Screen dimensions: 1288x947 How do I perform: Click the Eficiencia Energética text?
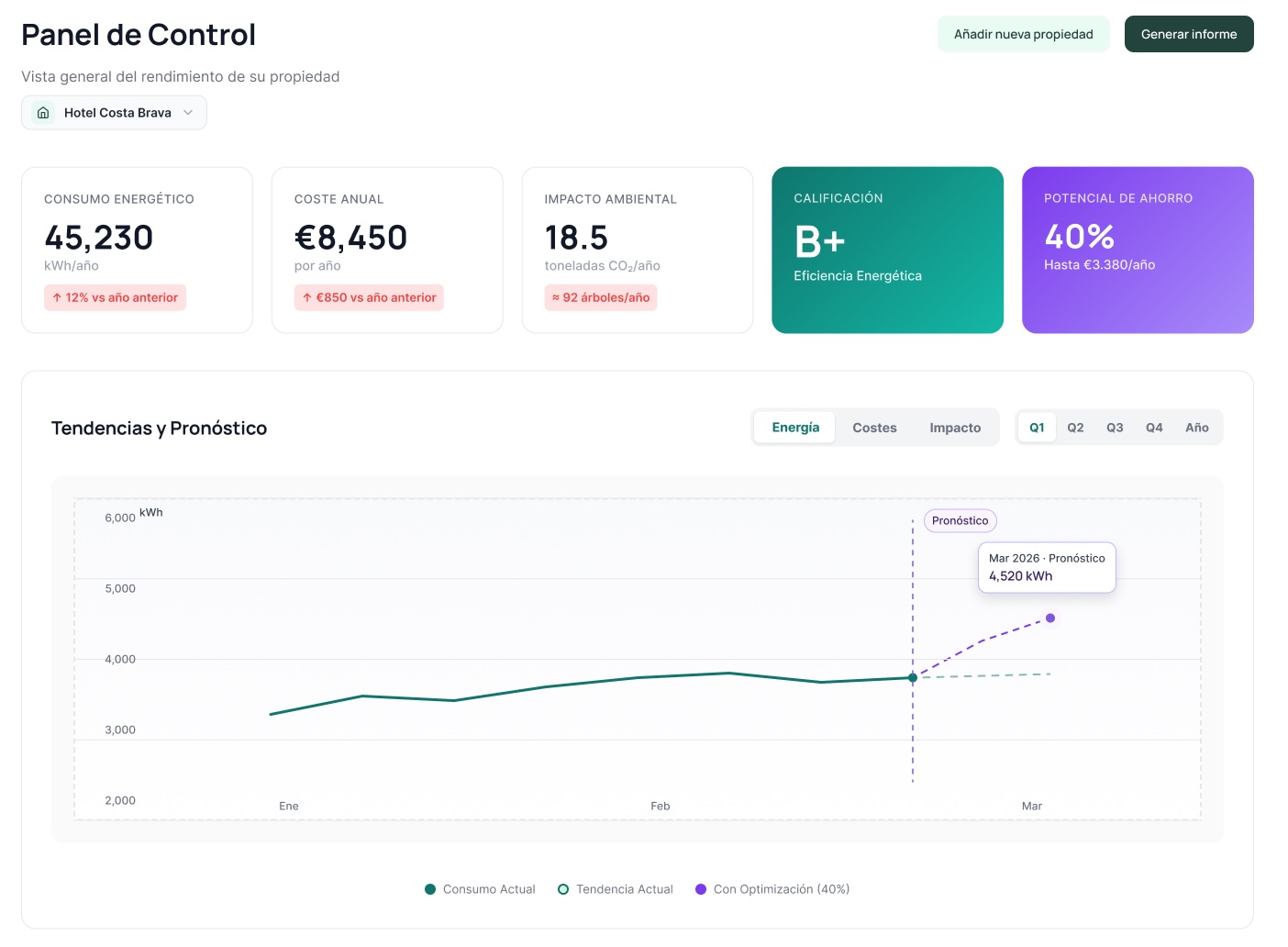point(858,276)
